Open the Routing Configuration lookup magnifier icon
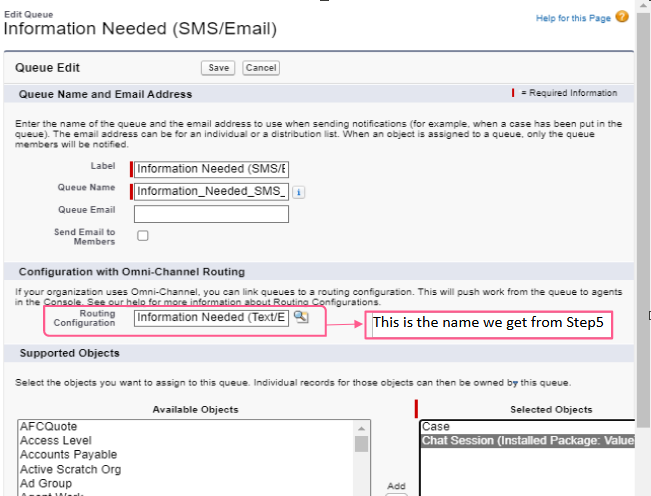The height and width of the screenshot is (496, 651). point(301,317)
